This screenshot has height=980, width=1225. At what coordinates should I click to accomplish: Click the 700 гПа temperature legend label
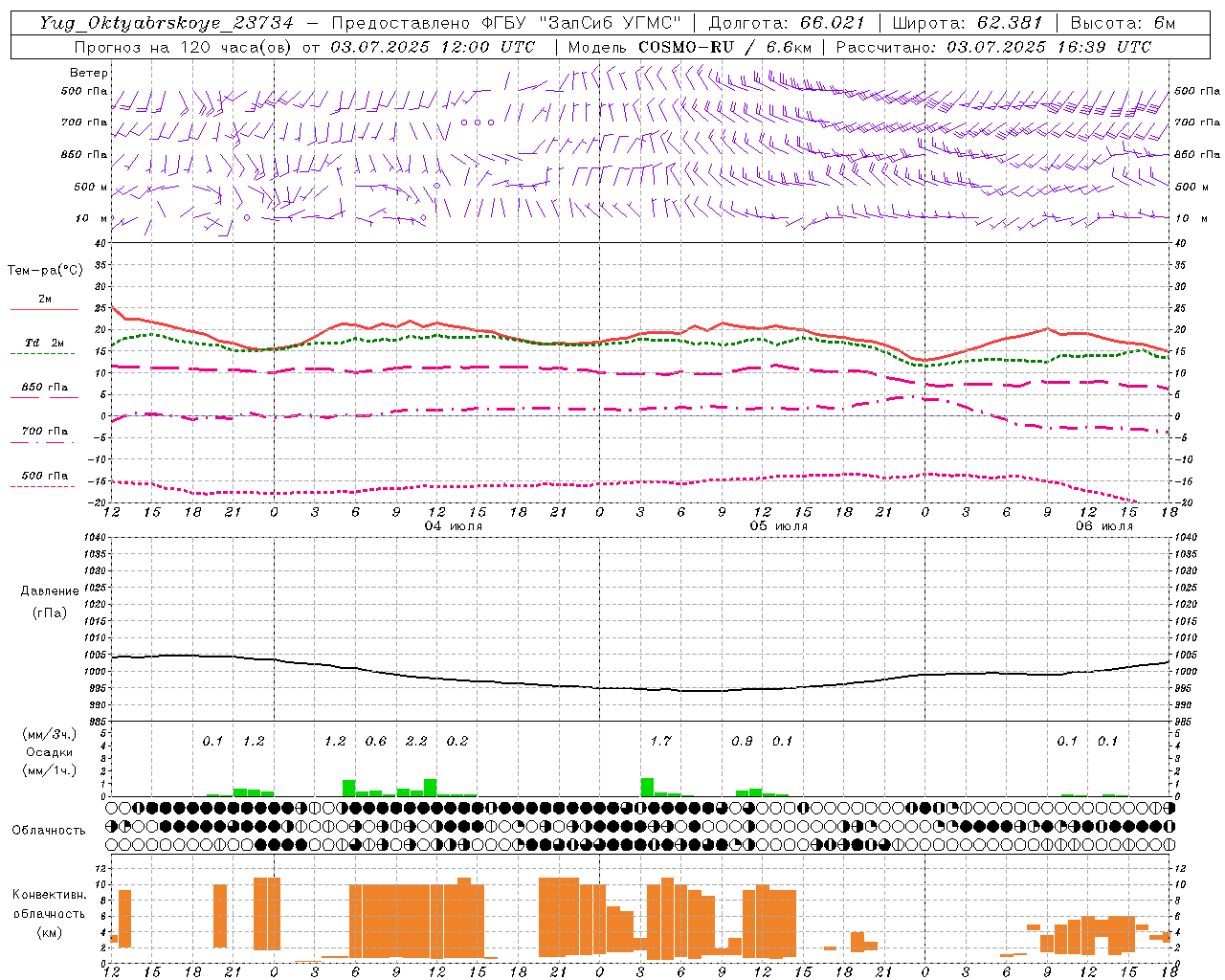click(44, 432)
